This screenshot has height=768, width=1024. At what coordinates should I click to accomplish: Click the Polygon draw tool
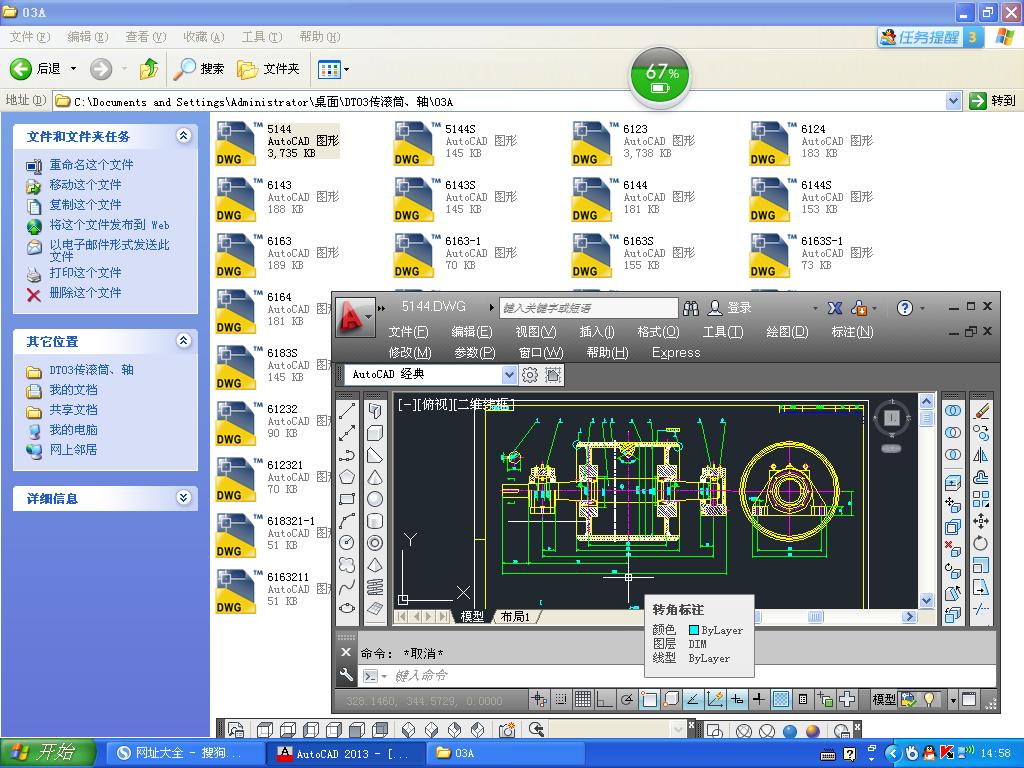(x=347, y=477)
